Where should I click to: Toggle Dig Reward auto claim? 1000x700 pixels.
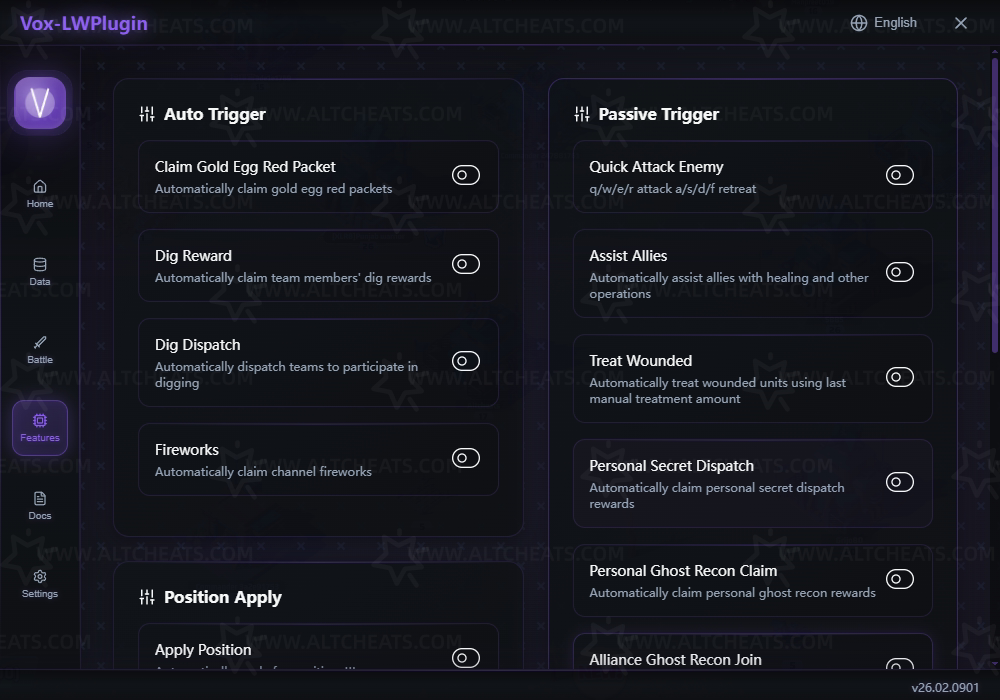pyautogui.click(x=465, y=264)
